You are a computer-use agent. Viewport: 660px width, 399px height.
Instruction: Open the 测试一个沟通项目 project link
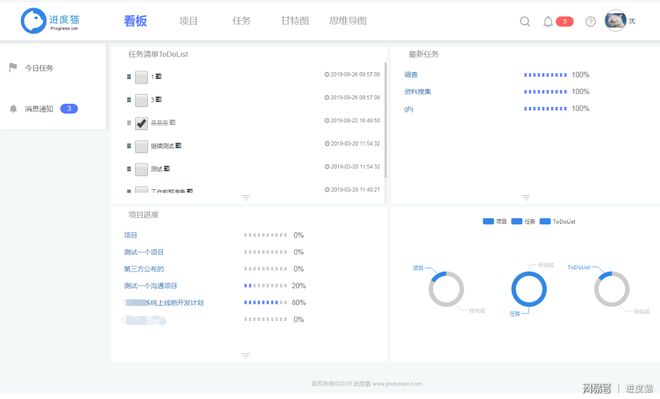pyautogui.click(x=150, y=286)
